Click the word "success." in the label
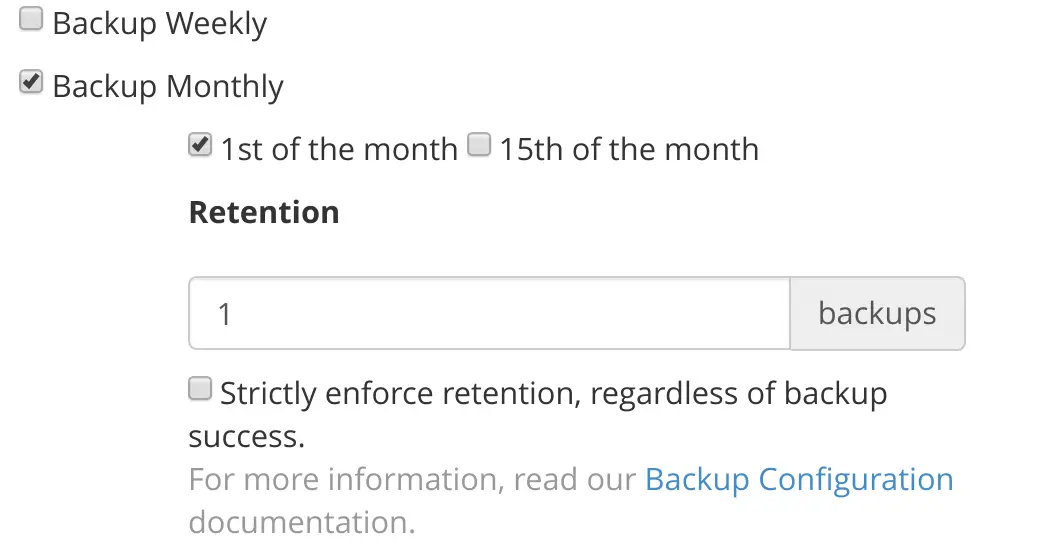 [246, 437]
